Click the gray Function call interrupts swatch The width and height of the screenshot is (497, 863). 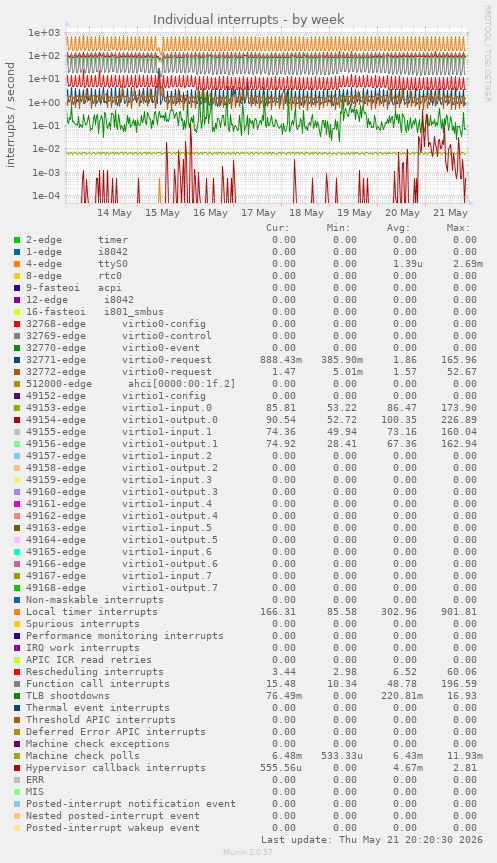17,684
